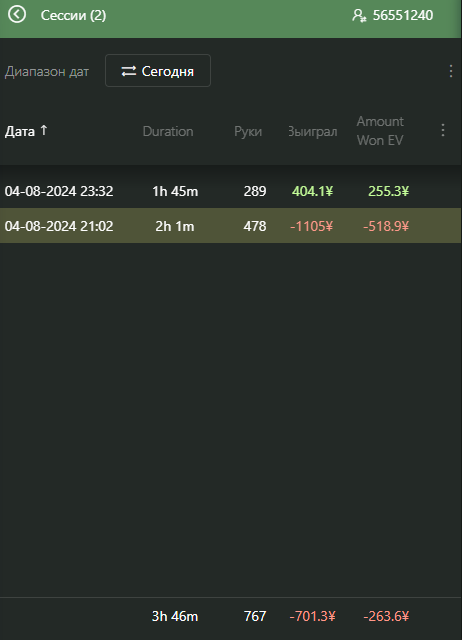462x640 pixels.
Task: Click the total duration 3h 46m
Action: click(175, 616)
